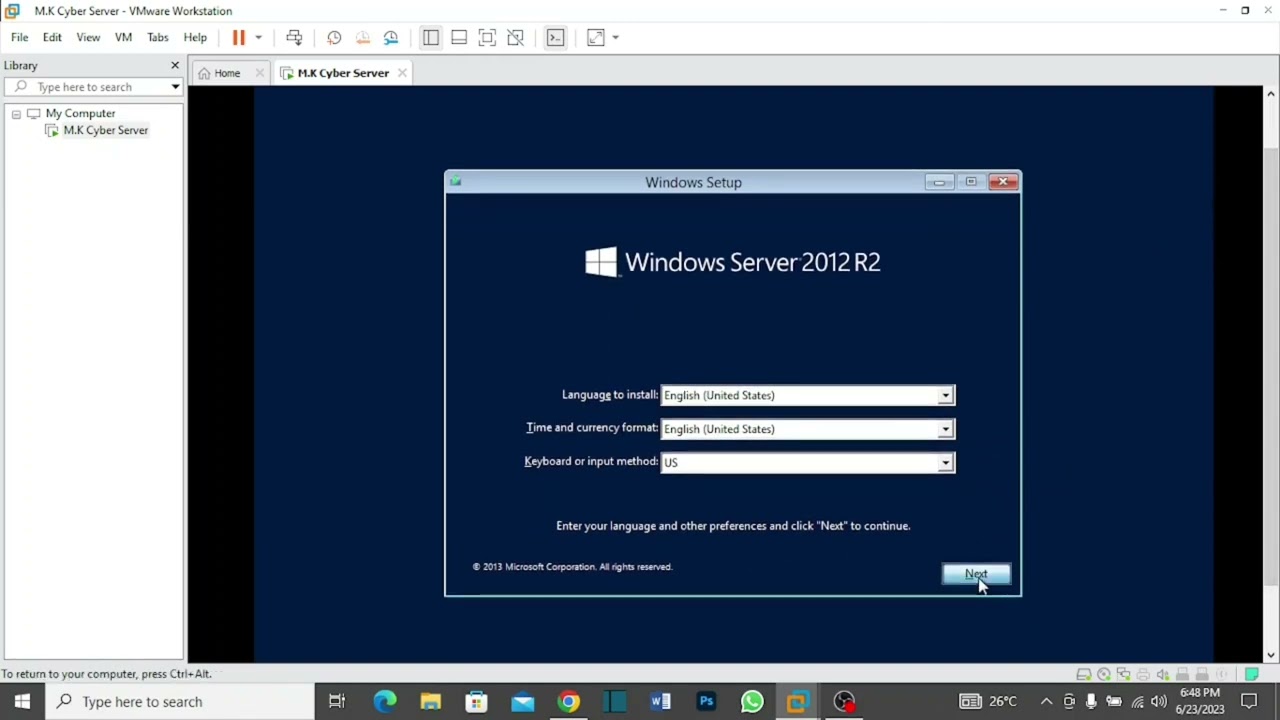Open the Windows Start menu
Image resolution: width=1280 pixels, height=720 pixels.
[x=22, y=702]
